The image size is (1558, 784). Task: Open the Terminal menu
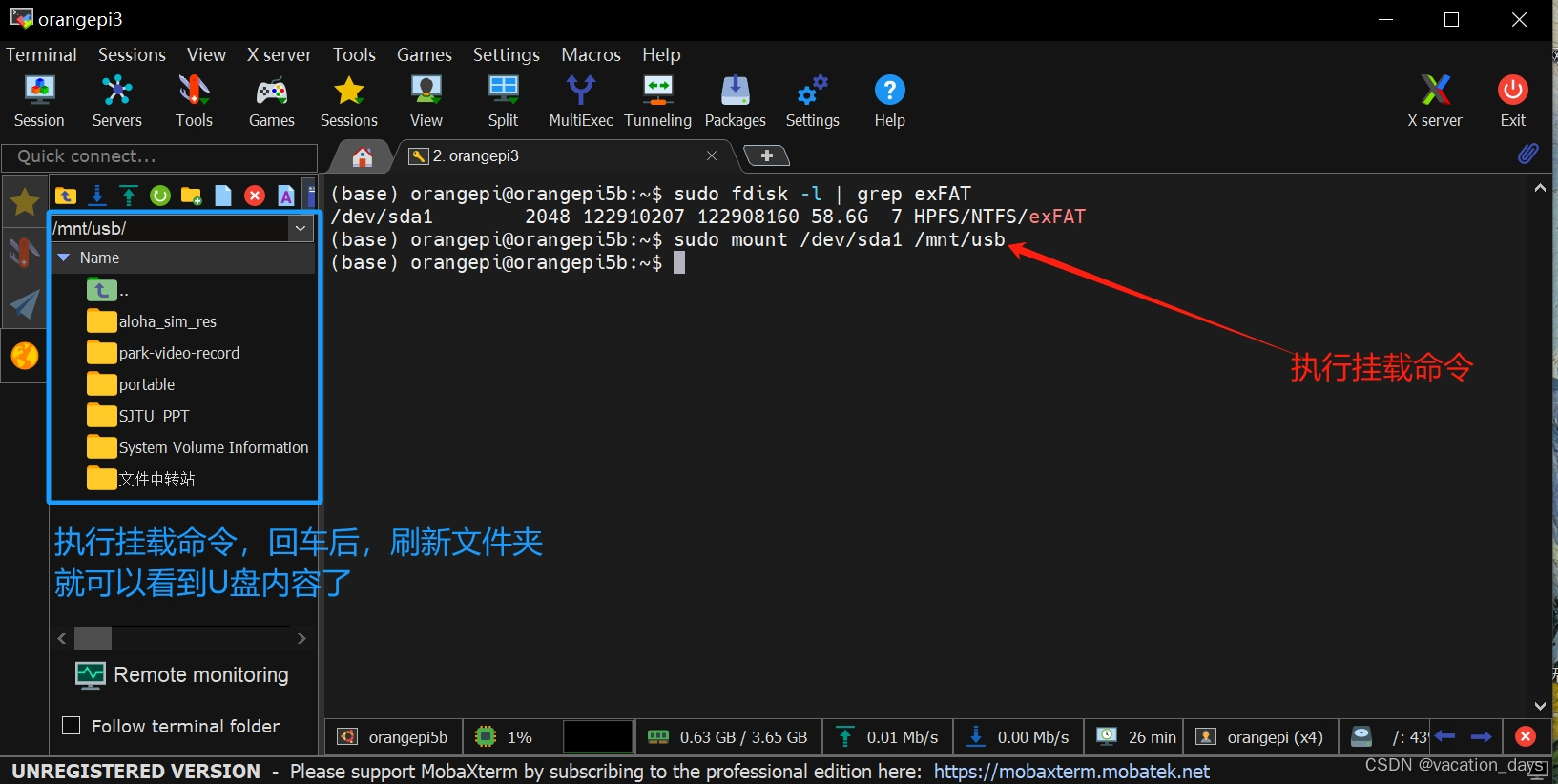coord(41,54)
